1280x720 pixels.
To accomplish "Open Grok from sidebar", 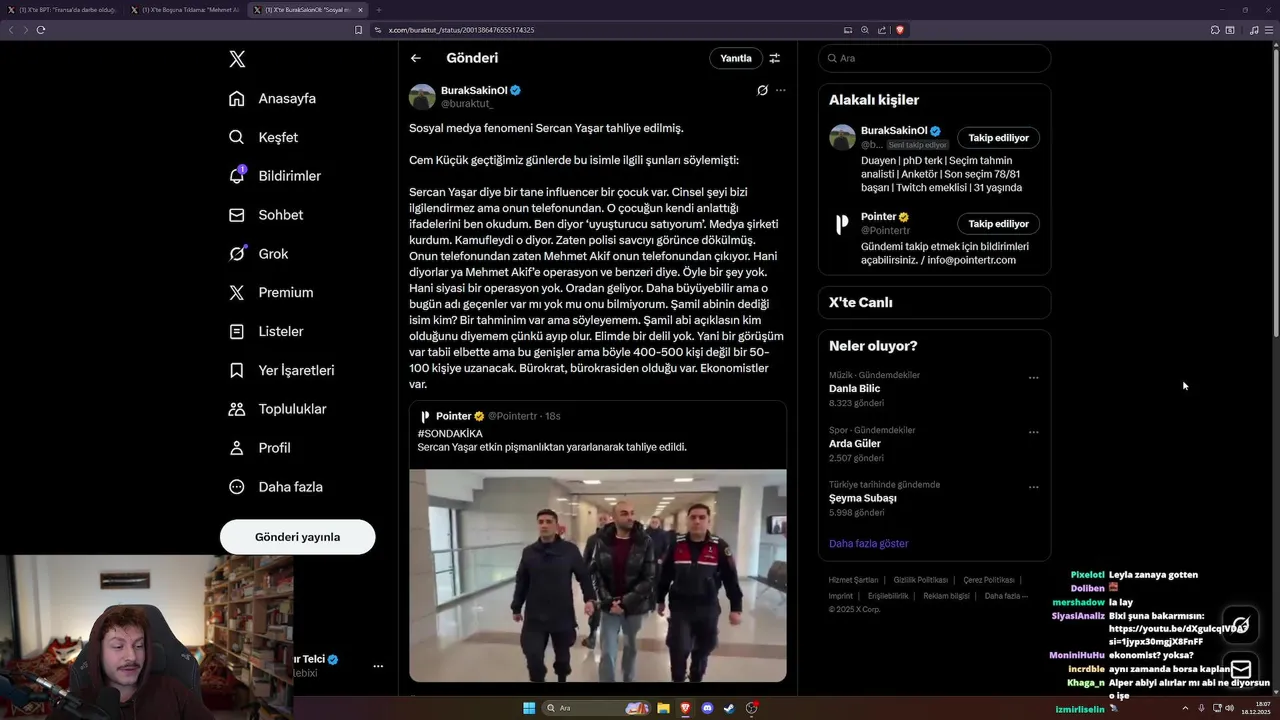I will (259, 254).
